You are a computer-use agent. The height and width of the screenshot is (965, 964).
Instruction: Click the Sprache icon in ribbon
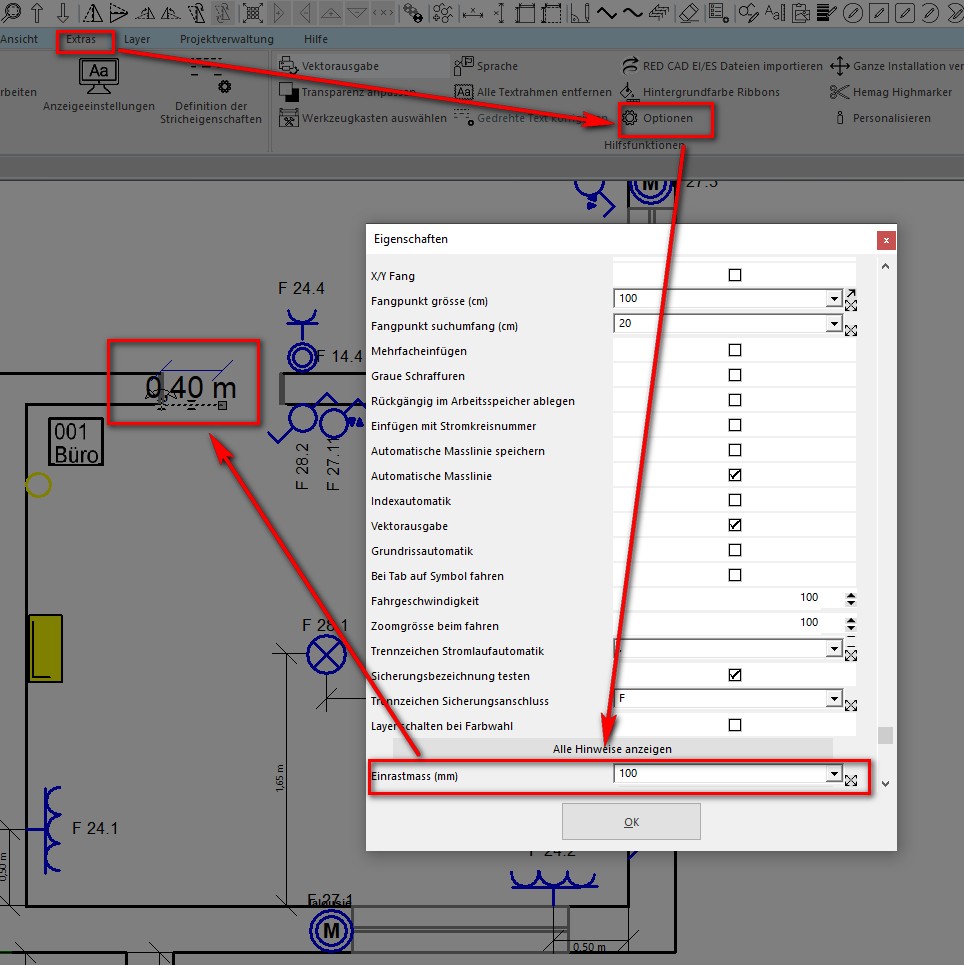[463, 66]
